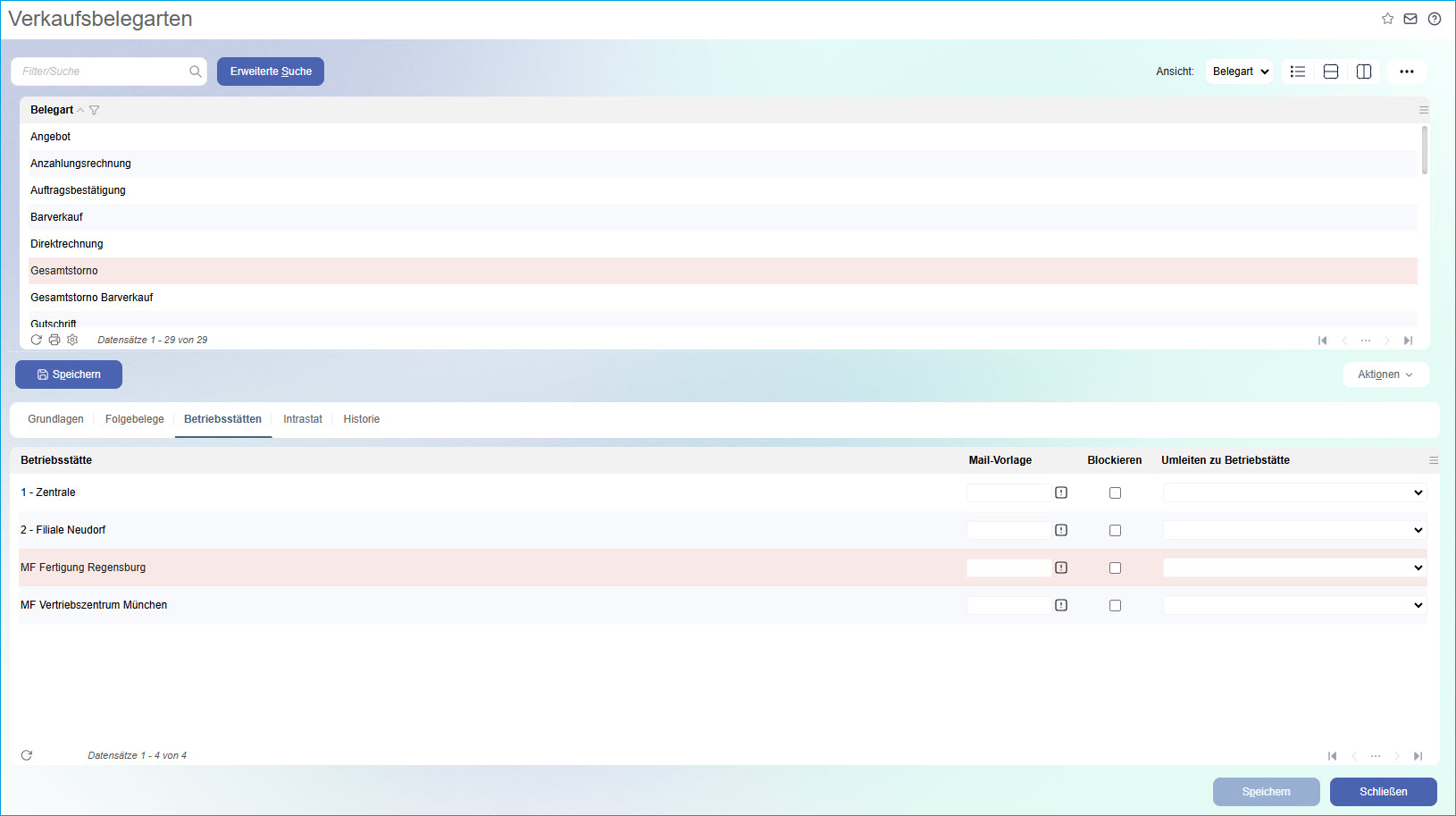Open help question mark icon
The width and height of the screenshot is (1456, 816).
click(x=1435, y=19)
